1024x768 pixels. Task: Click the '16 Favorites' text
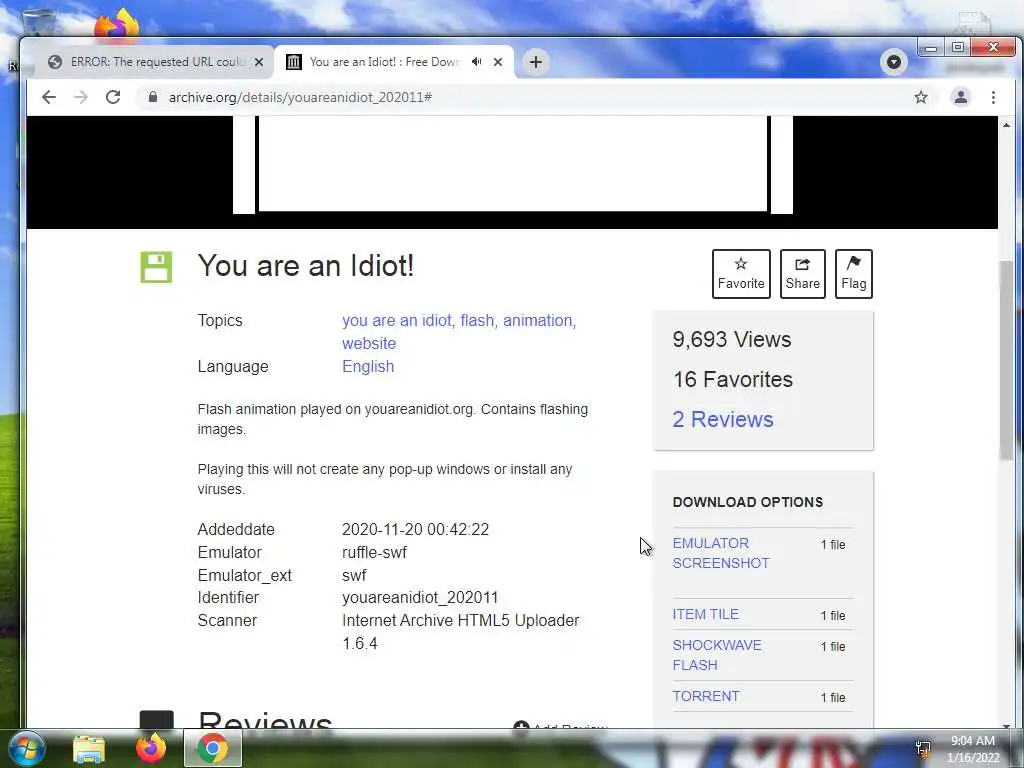click(x=733, y=379)
